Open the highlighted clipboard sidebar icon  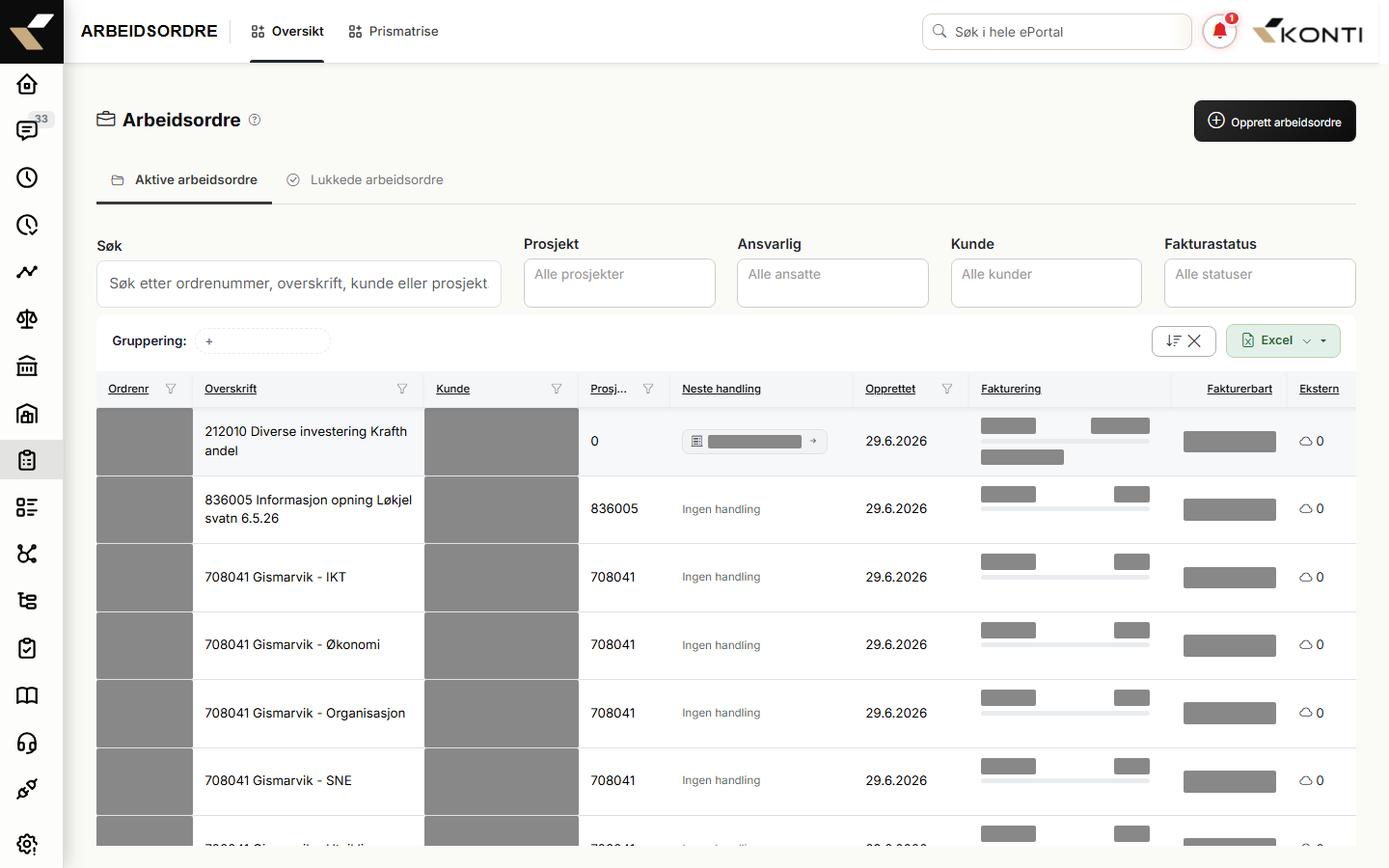click(27, 460)
